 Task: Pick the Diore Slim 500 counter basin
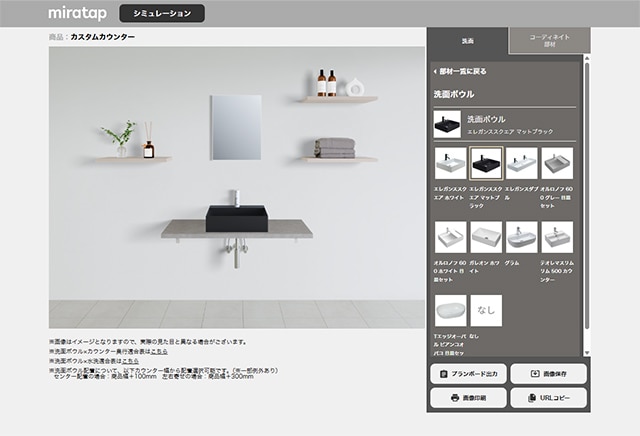click(x=557, y=237)
